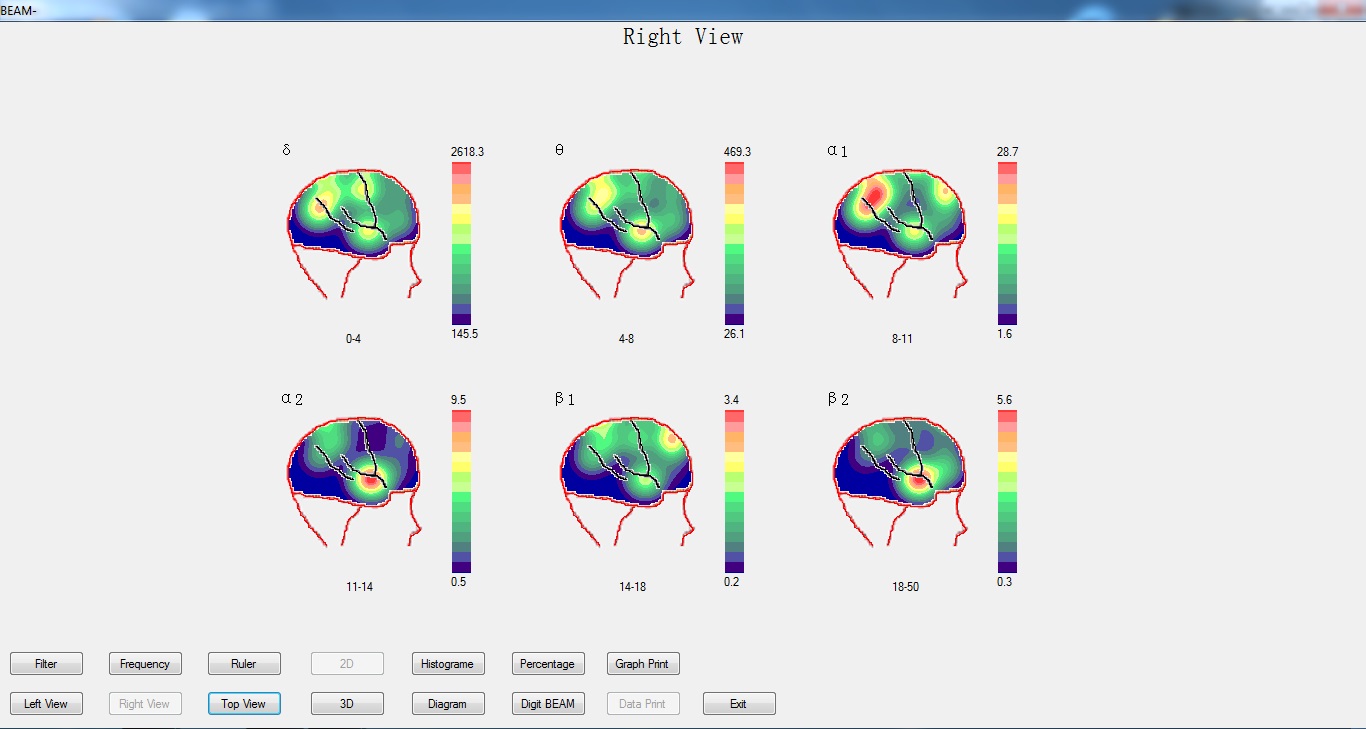
Task: Click the alpha 1 color scale bar
Action: coord(1007,243)
